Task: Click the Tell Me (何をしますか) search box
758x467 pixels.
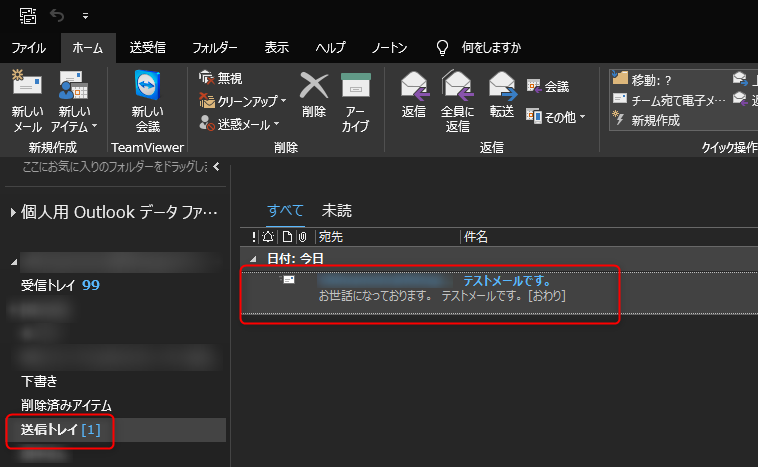Action: (491, 47)
